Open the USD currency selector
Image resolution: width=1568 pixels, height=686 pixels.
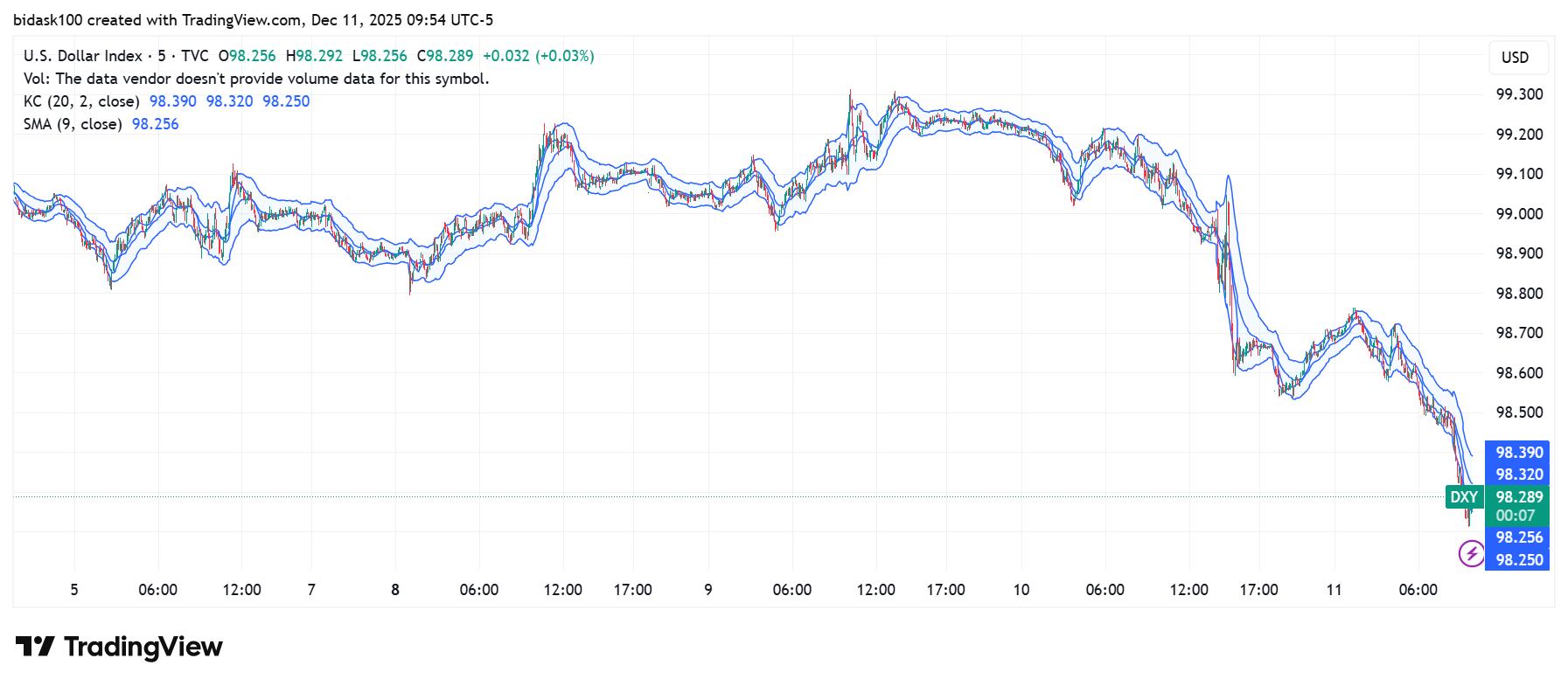tap(1515, 58)
